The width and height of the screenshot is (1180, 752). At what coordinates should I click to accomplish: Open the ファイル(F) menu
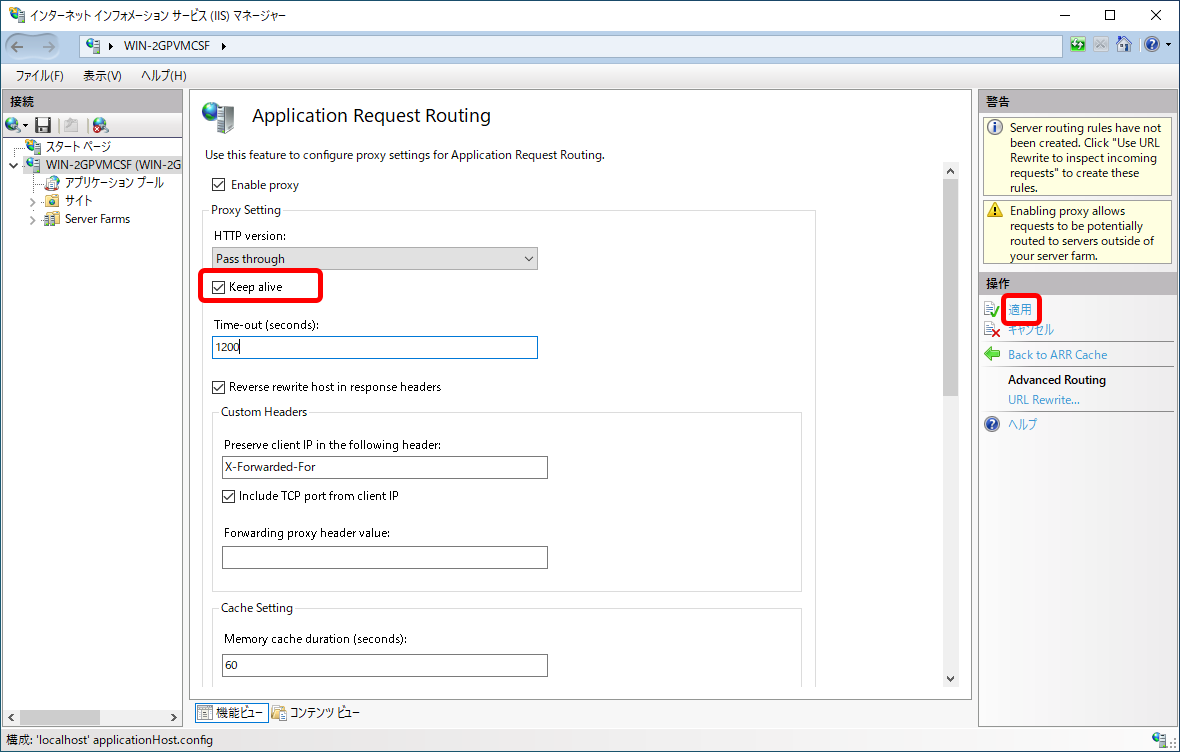coord(39,76)
